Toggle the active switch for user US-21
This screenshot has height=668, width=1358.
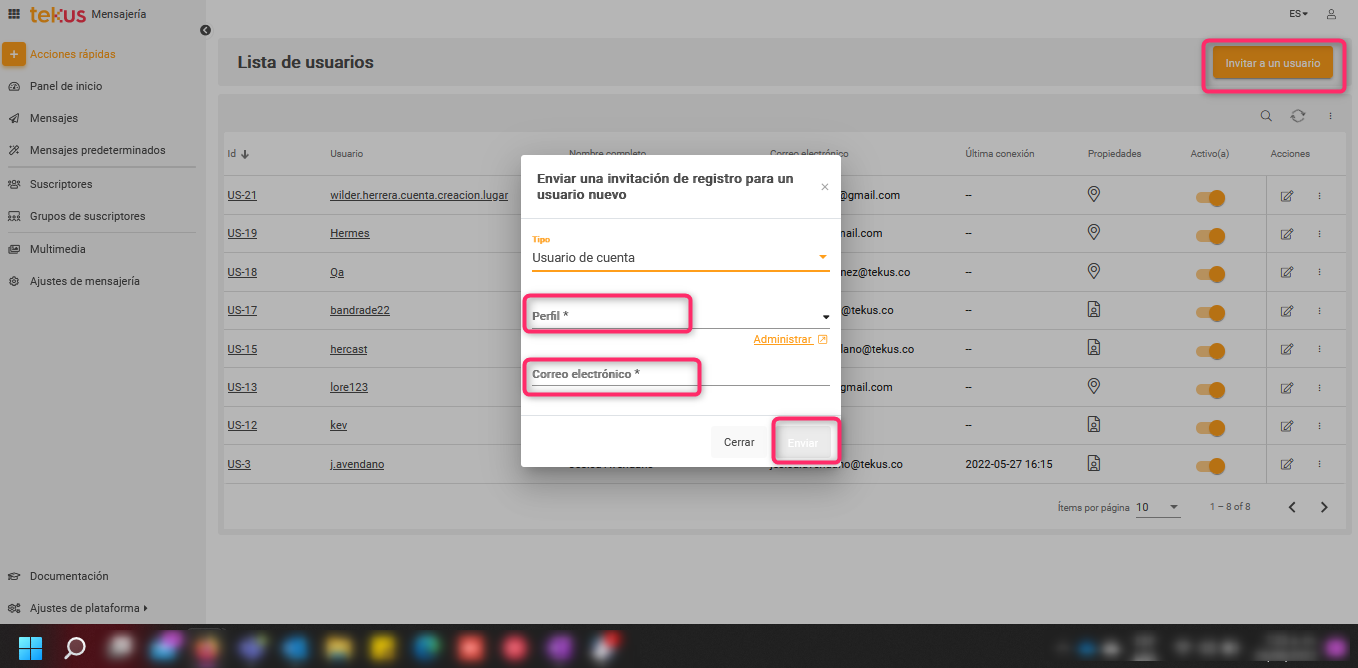(1211, 198)
